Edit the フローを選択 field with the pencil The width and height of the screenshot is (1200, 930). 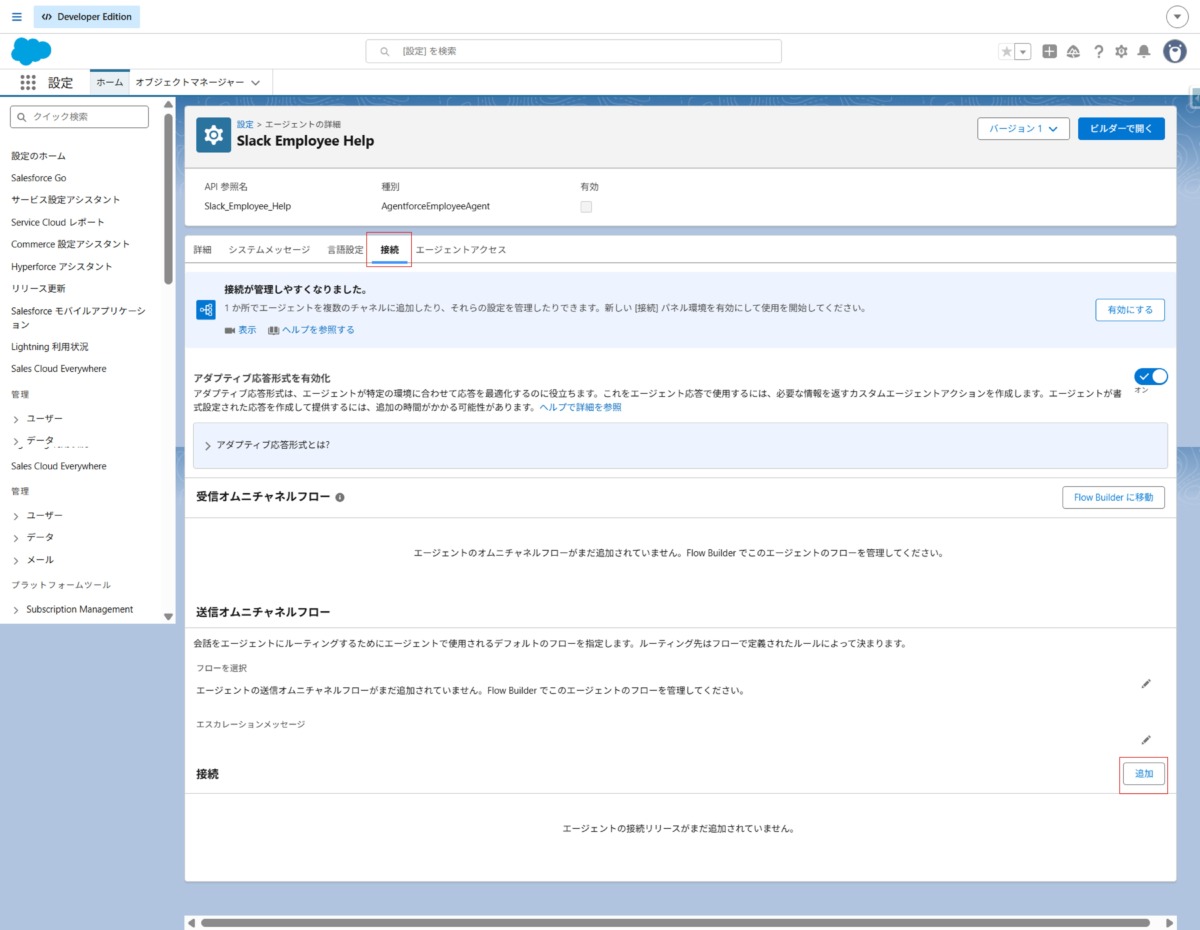1146,684
